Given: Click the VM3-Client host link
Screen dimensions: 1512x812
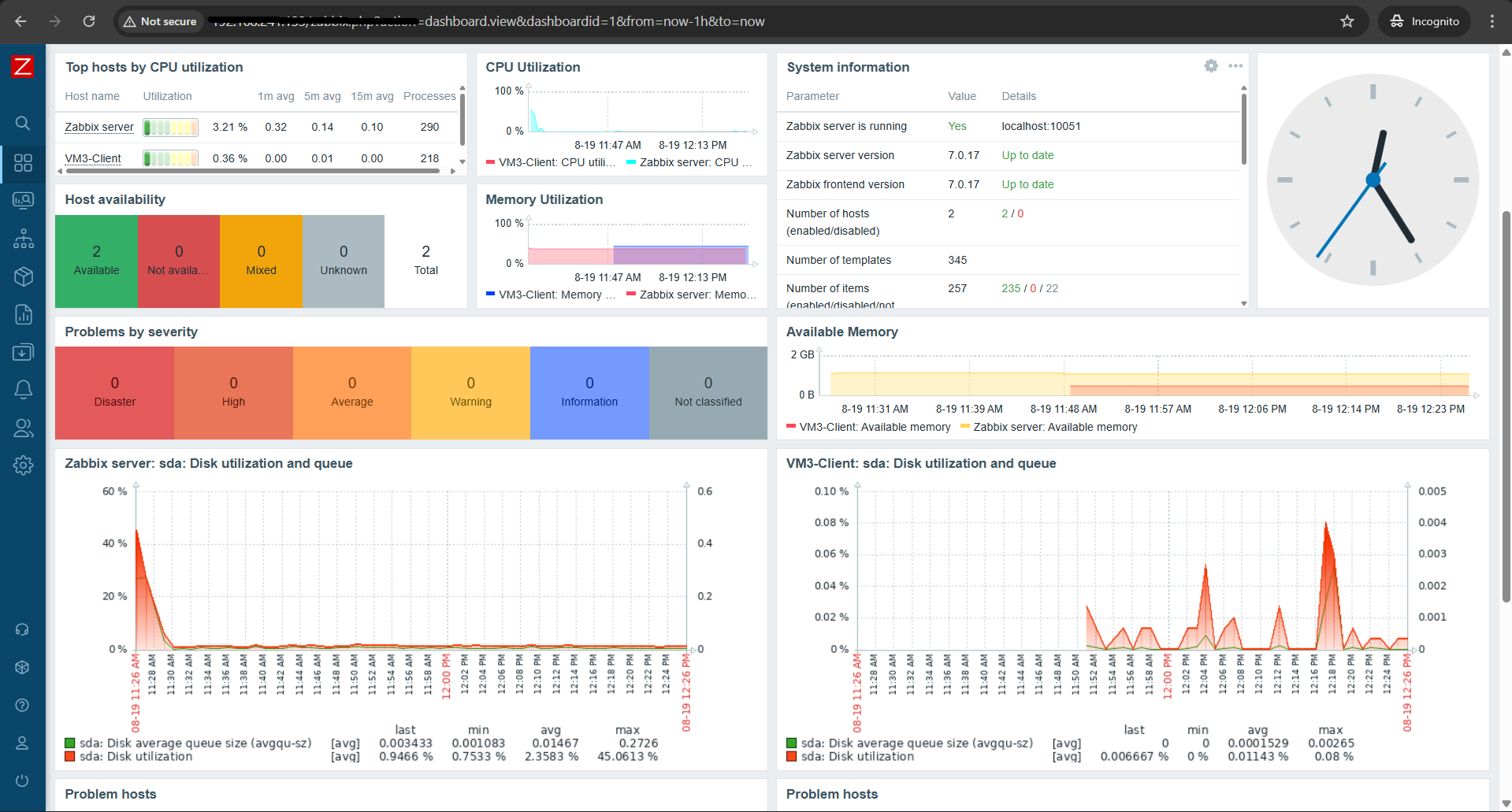Looking at the screenshot, I should pyautogui.click(x=93, y=158).
